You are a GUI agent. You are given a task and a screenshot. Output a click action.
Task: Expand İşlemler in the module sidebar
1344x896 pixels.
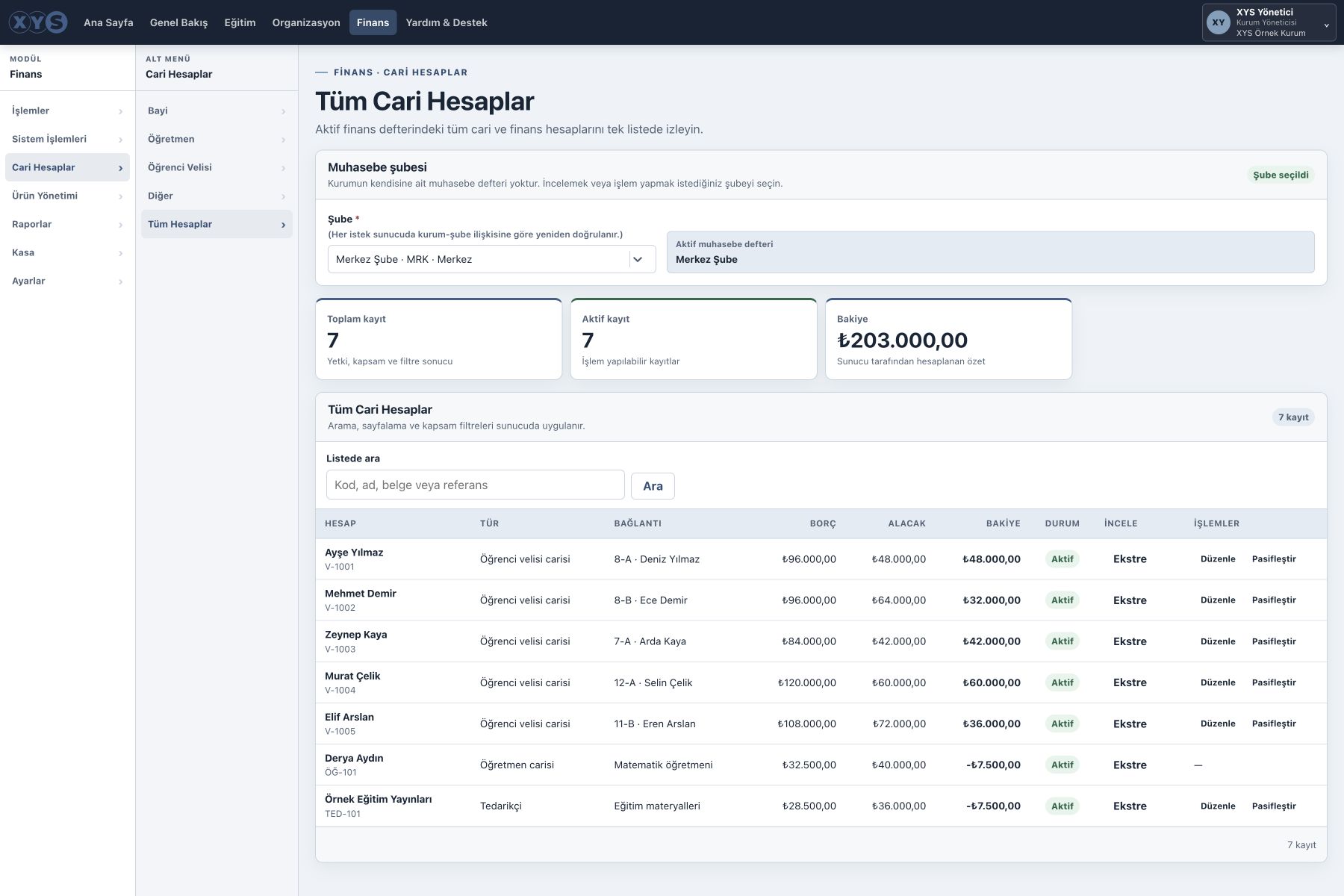[x=67, y=111]
